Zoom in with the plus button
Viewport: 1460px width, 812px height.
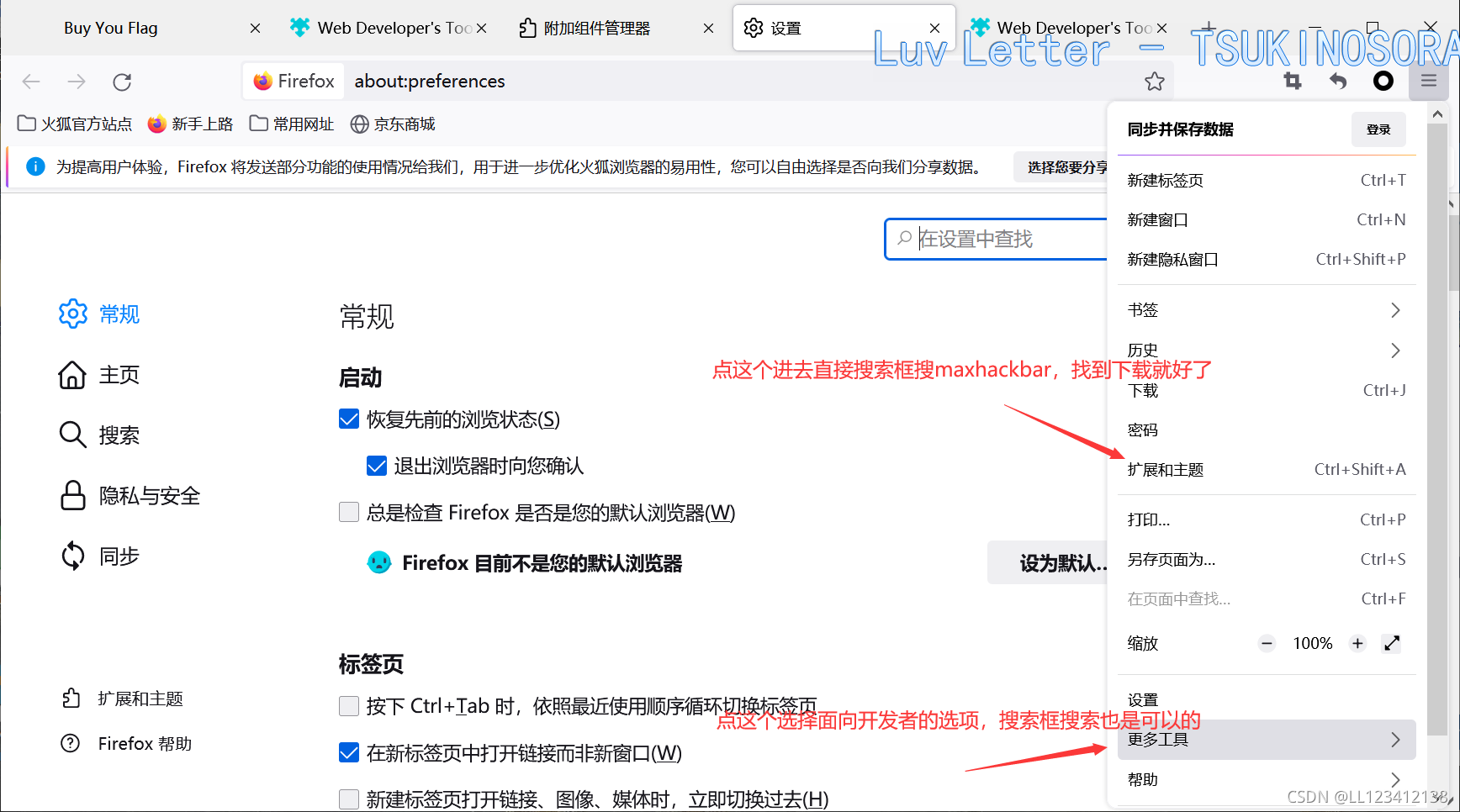[1357, 644]
